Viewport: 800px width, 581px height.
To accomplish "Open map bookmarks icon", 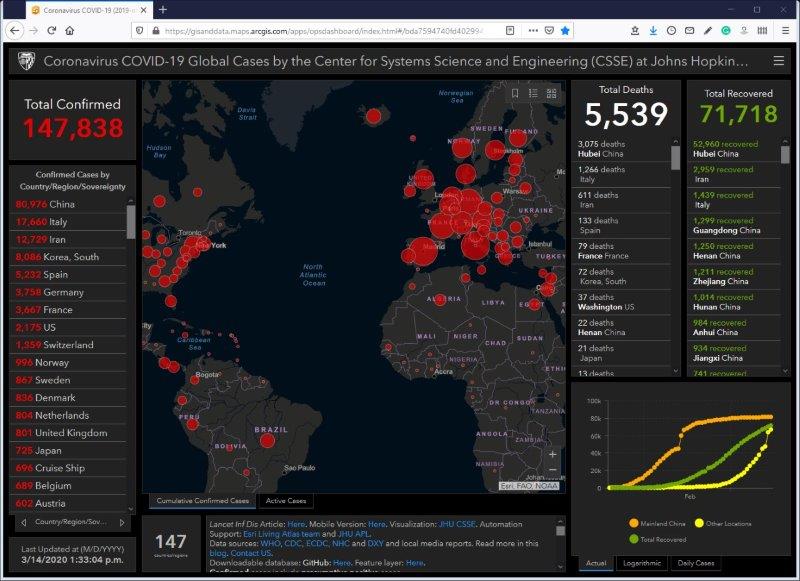I will pyautogui.click(x=515, y=93).
